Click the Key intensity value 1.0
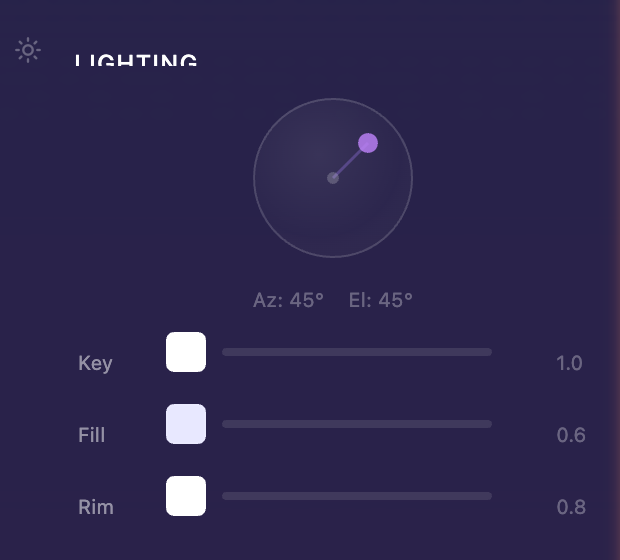 tap(569, 363)
